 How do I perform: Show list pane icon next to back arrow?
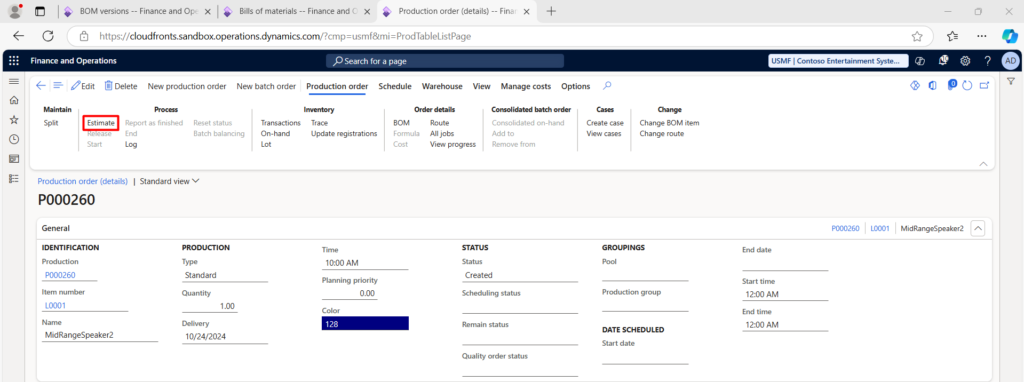point(57,86)
